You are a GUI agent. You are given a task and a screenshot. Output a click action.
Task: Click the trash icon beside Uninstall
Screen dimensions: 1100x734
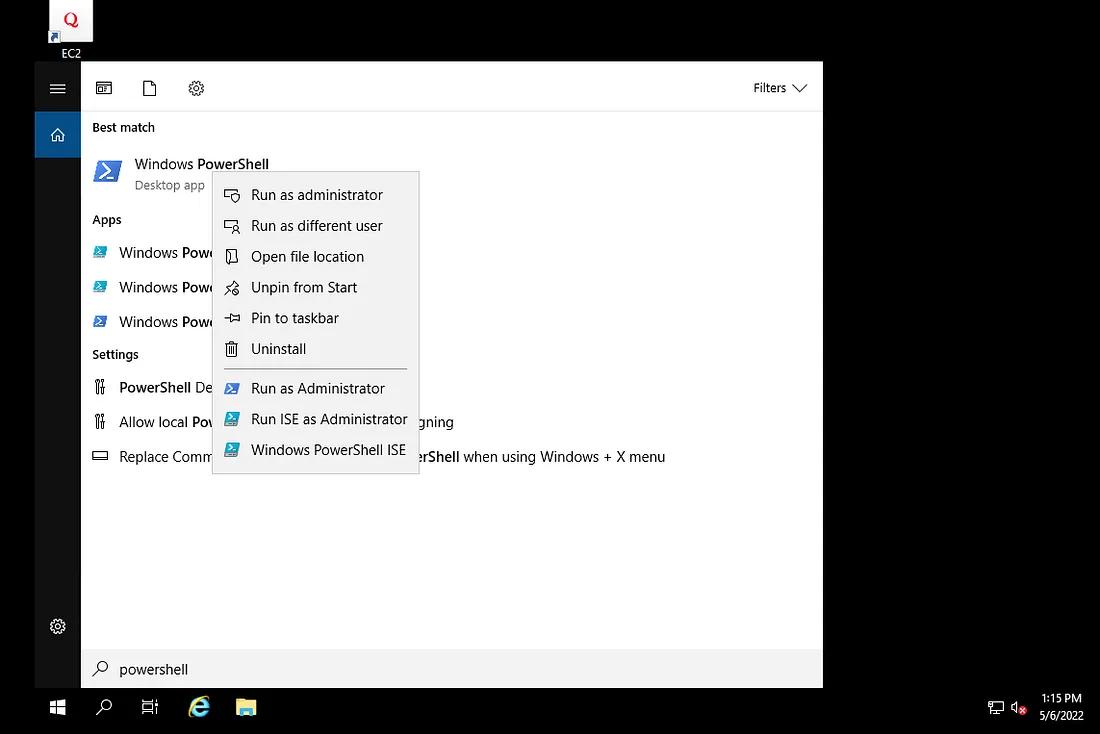[232, 349]
